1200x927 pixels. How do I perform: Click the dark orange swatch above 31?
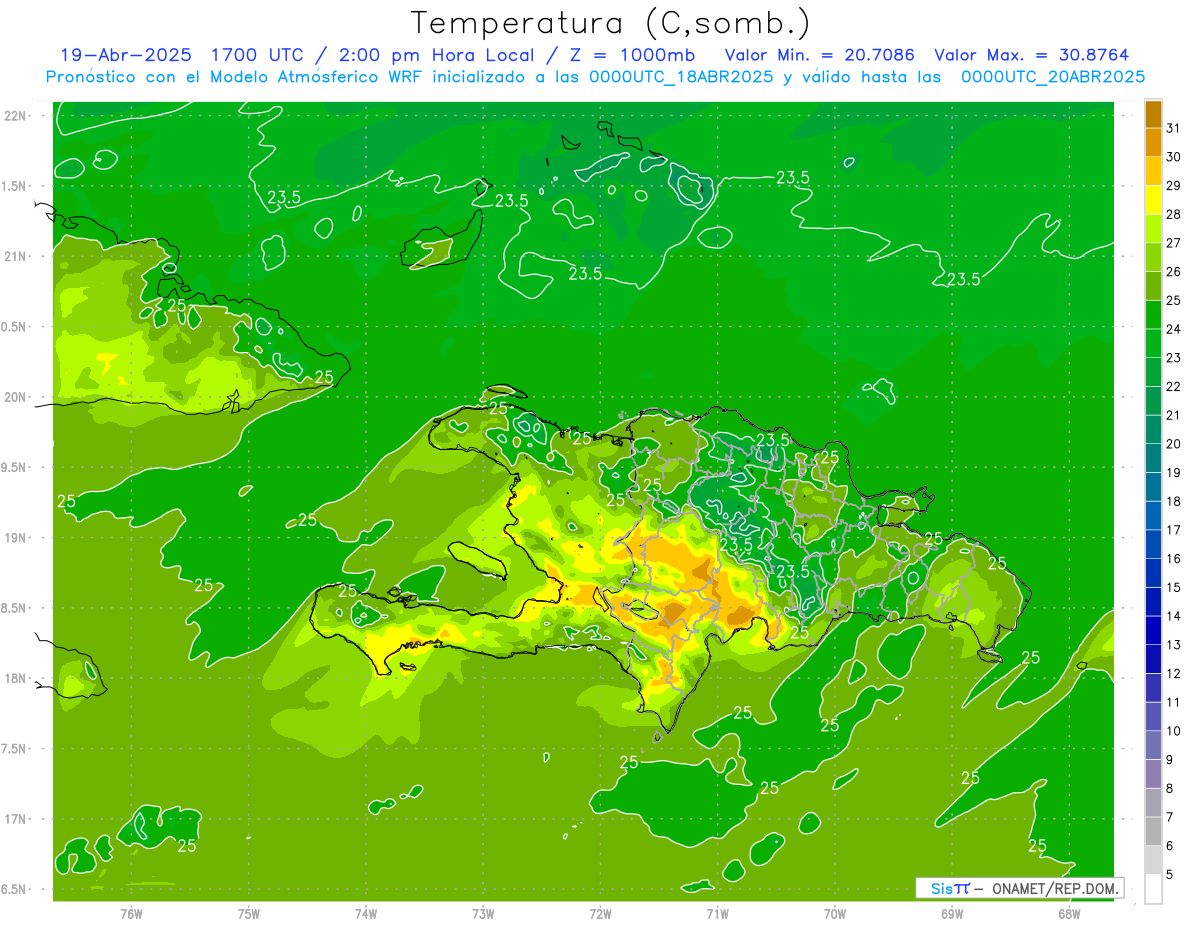tap(1153, 114)
